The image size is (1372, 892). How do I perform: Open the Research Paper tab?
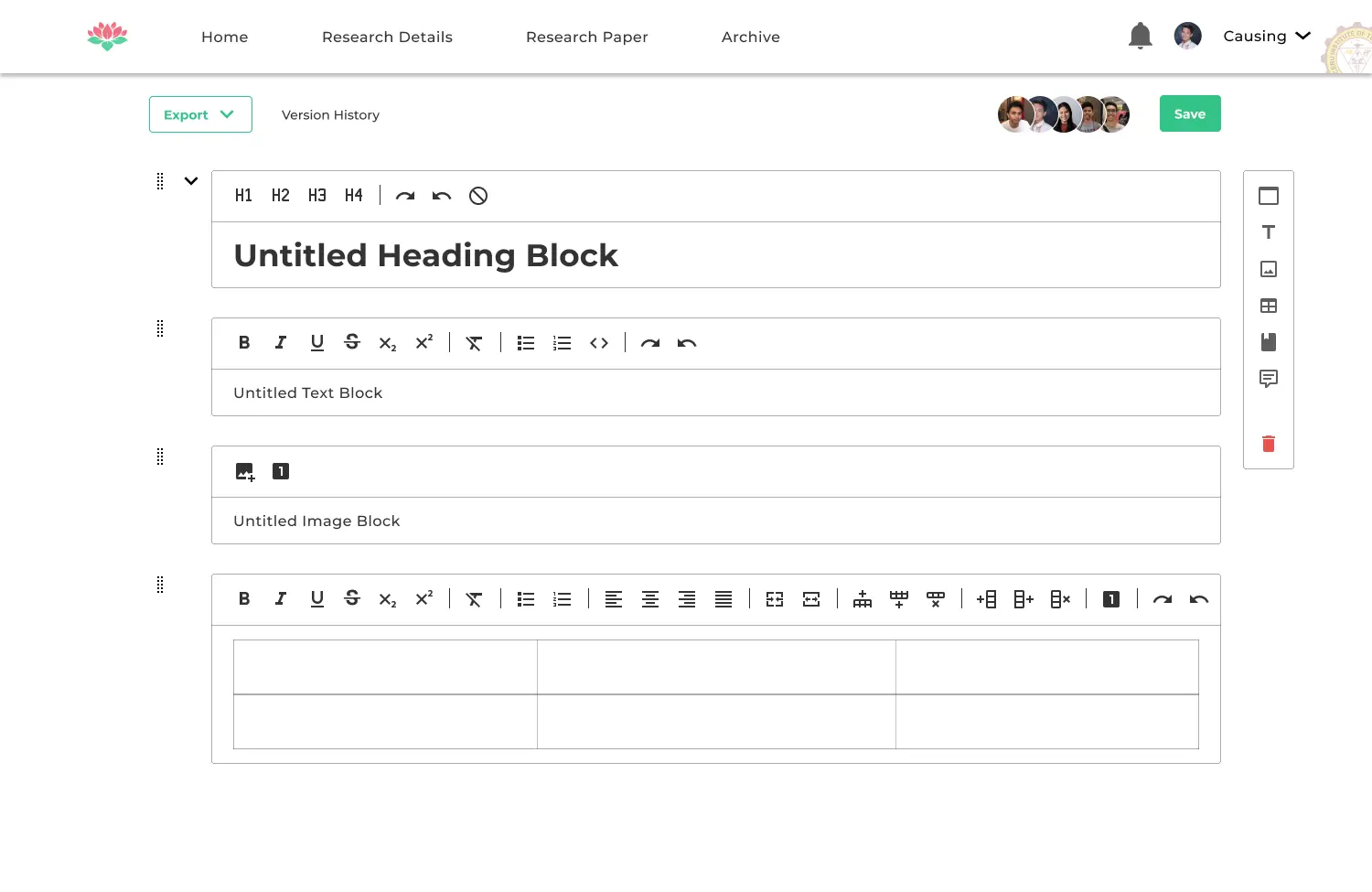[x=587, y=37]
